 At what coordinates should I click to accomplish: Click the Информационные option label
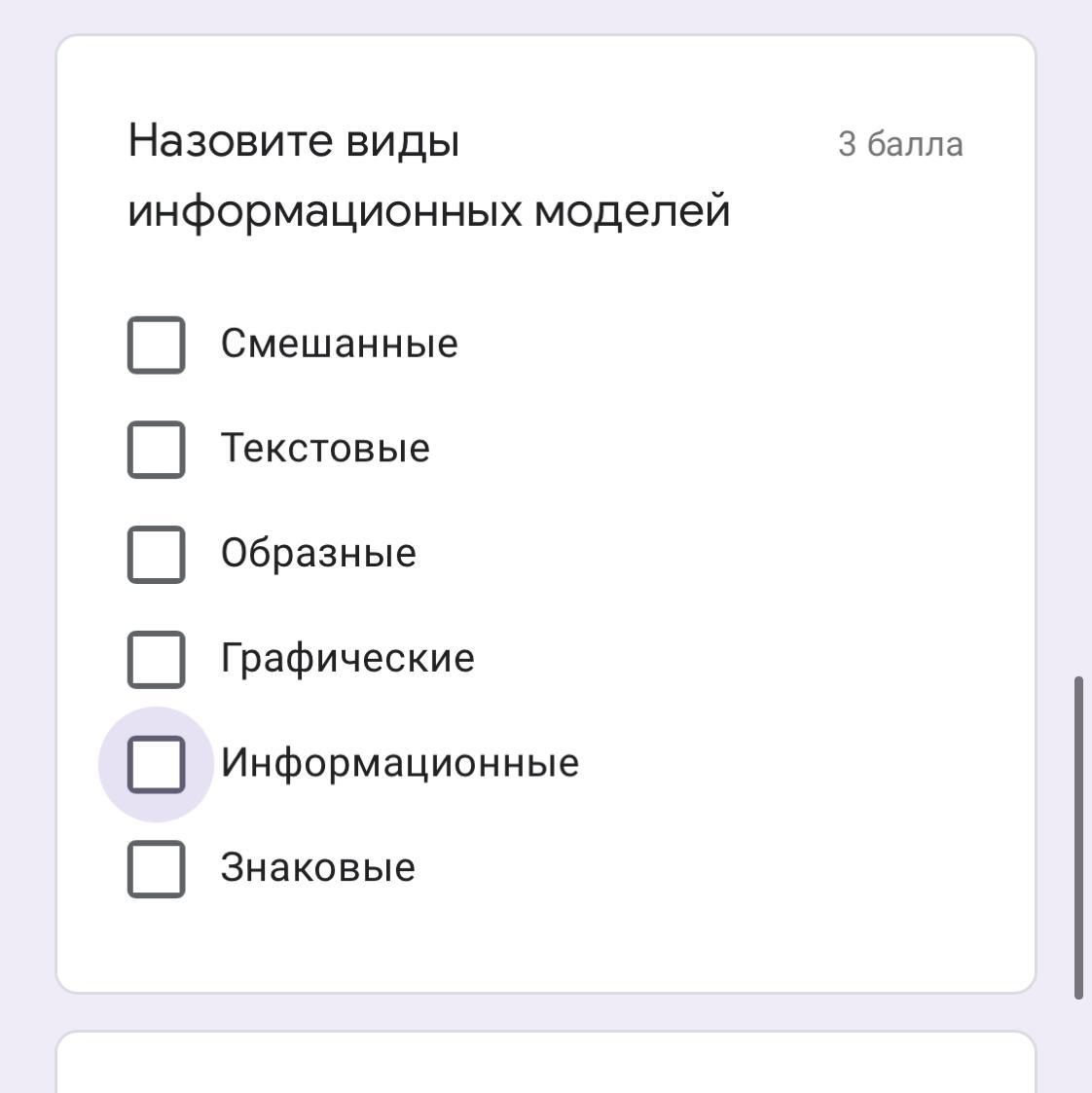pyautogui.click(x=399, y=764)
